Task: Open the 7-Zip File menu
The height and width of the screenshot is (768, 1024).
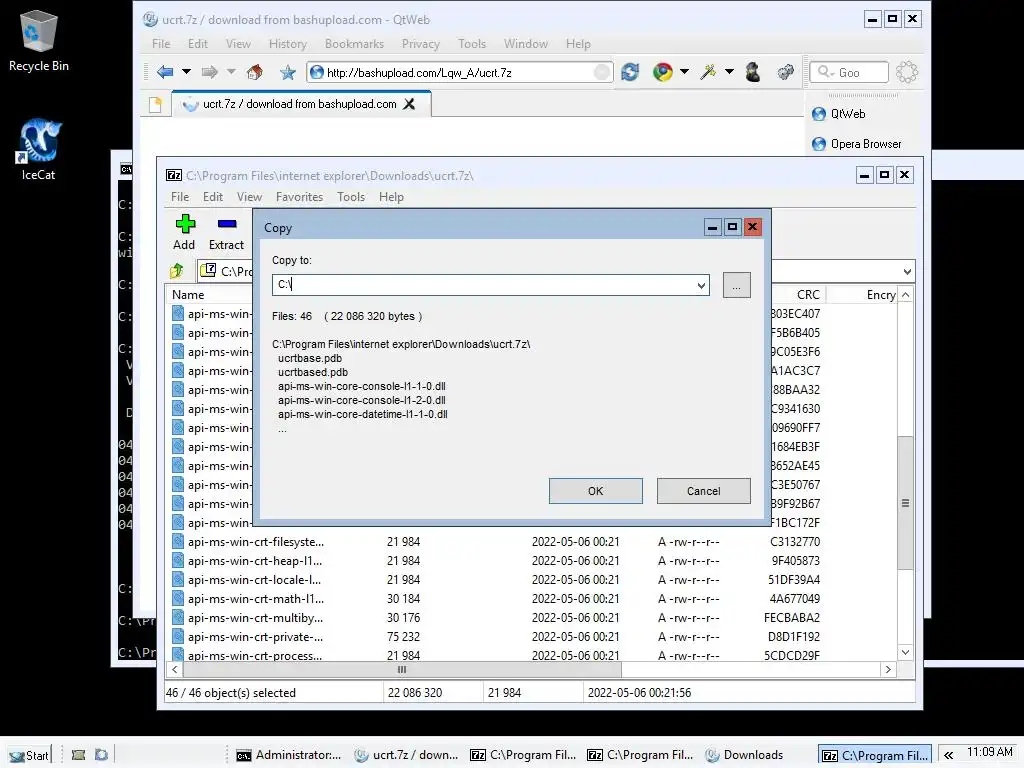Action: [x=180, y=197]
